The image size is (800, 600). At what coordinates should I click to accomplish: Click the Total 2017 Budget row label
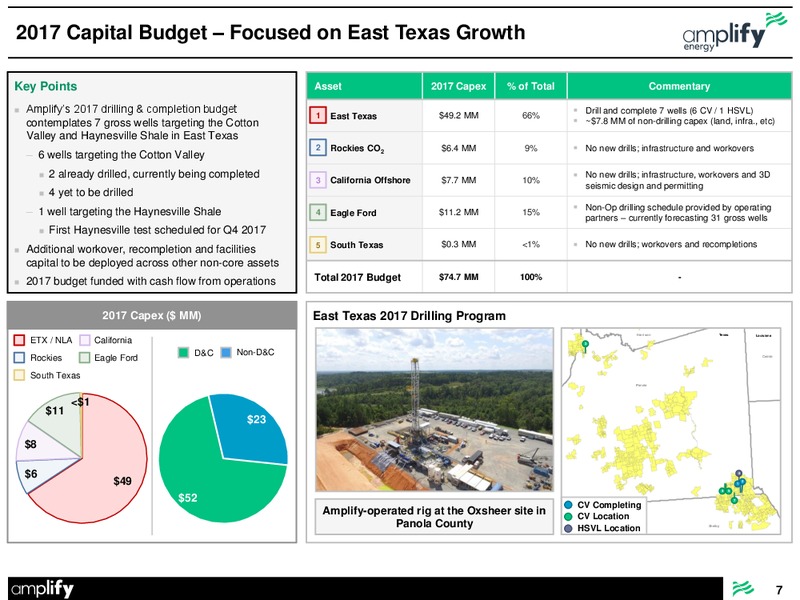point(357,278)
